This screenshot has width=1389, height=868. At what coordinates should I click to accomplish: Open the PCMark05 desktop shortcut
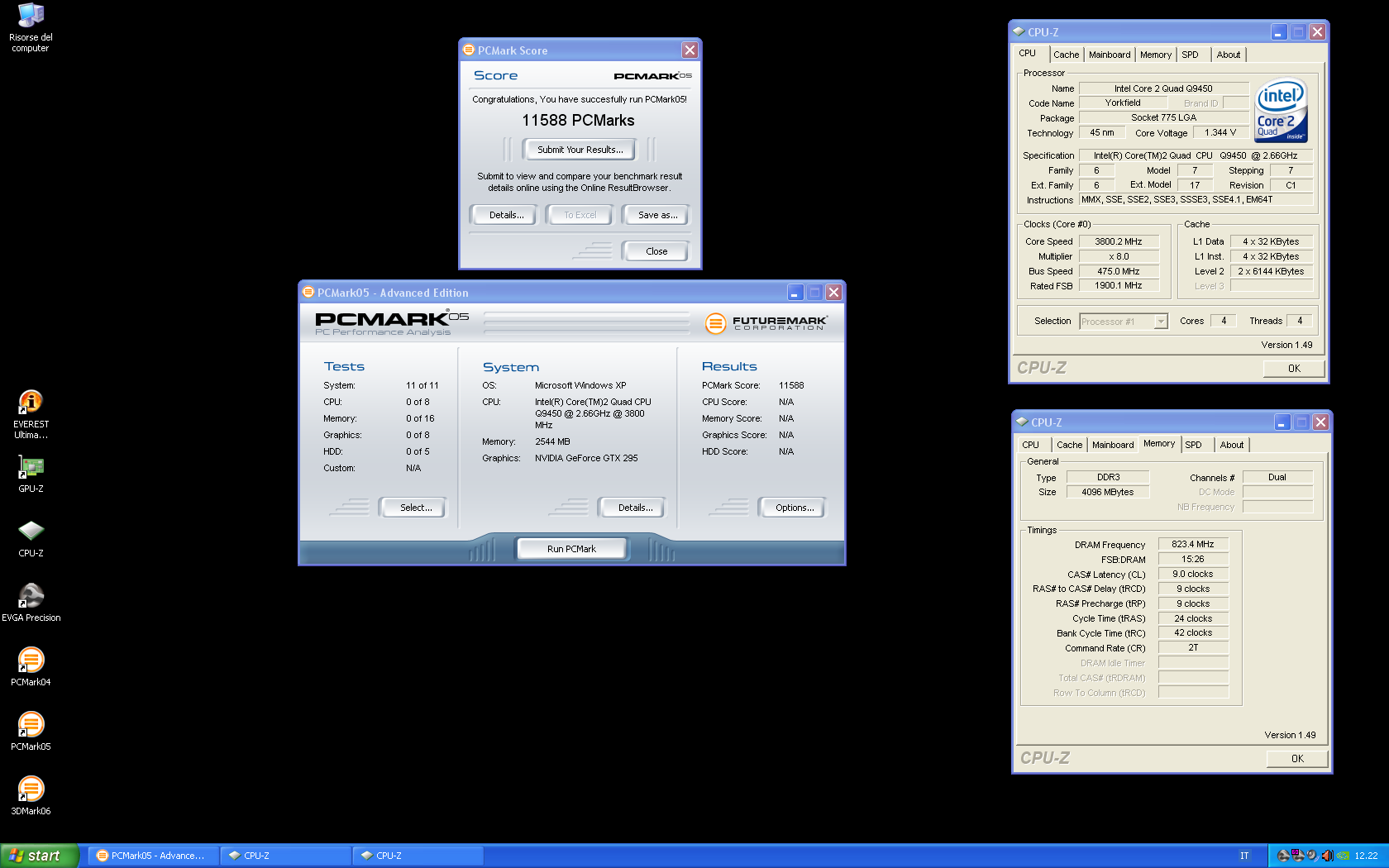click(x=31, y=732)
